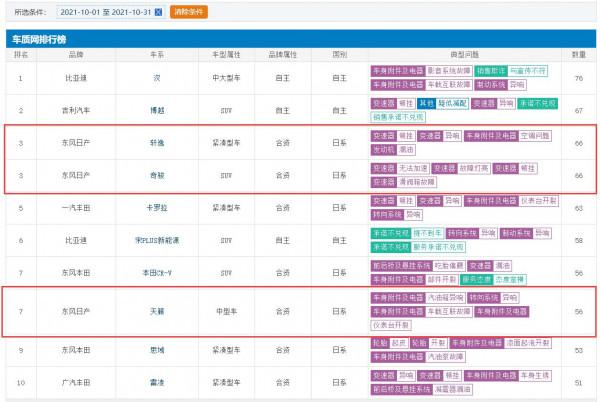Open the 卡罗拉 car series link
The width and height of the screenshot is (600, 402).
[x=156, y=208]
